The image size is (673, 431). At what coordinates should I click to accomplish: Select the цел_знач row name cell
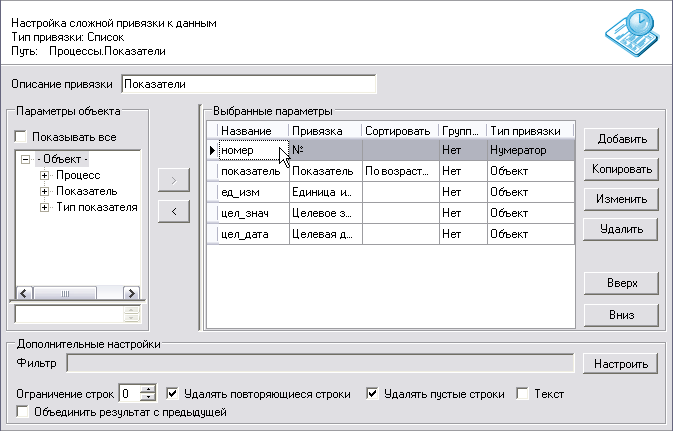(x=254, y=213)
